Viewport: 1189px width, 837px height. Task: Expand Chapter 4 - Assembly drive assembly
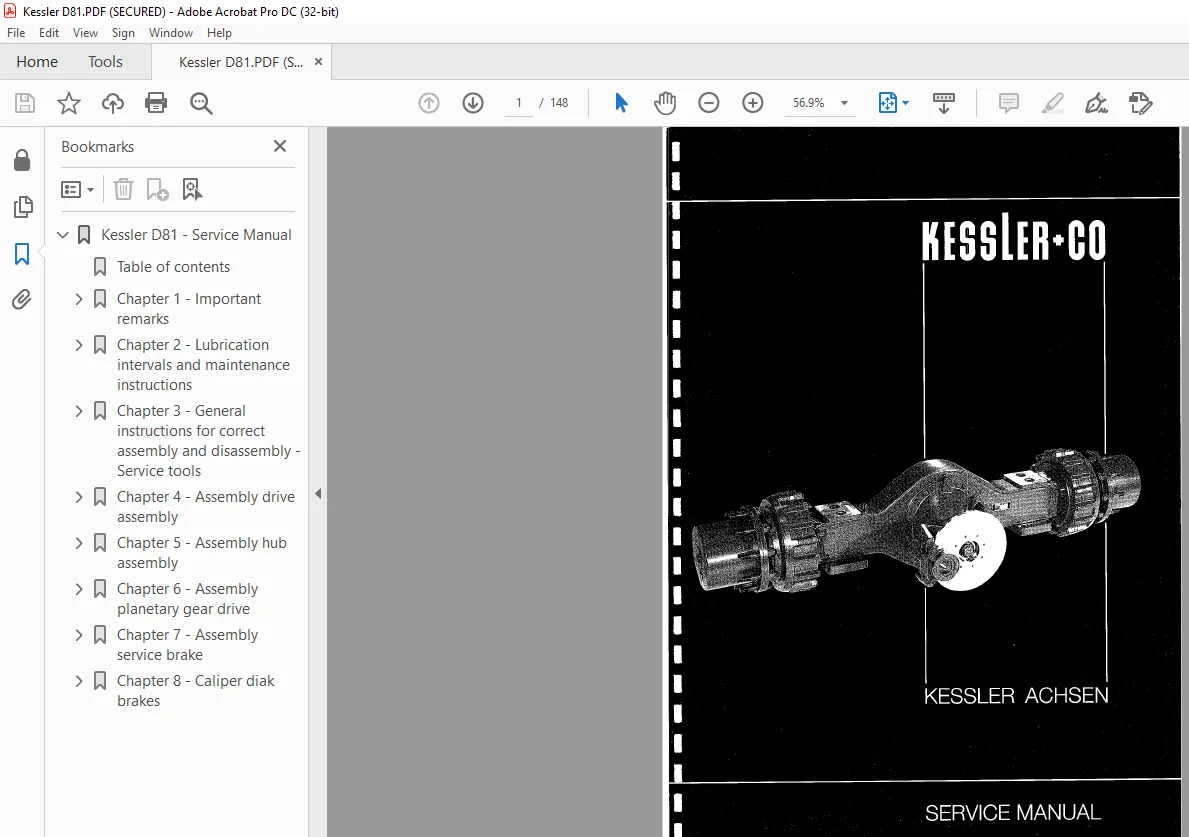[x=79, y=497]
